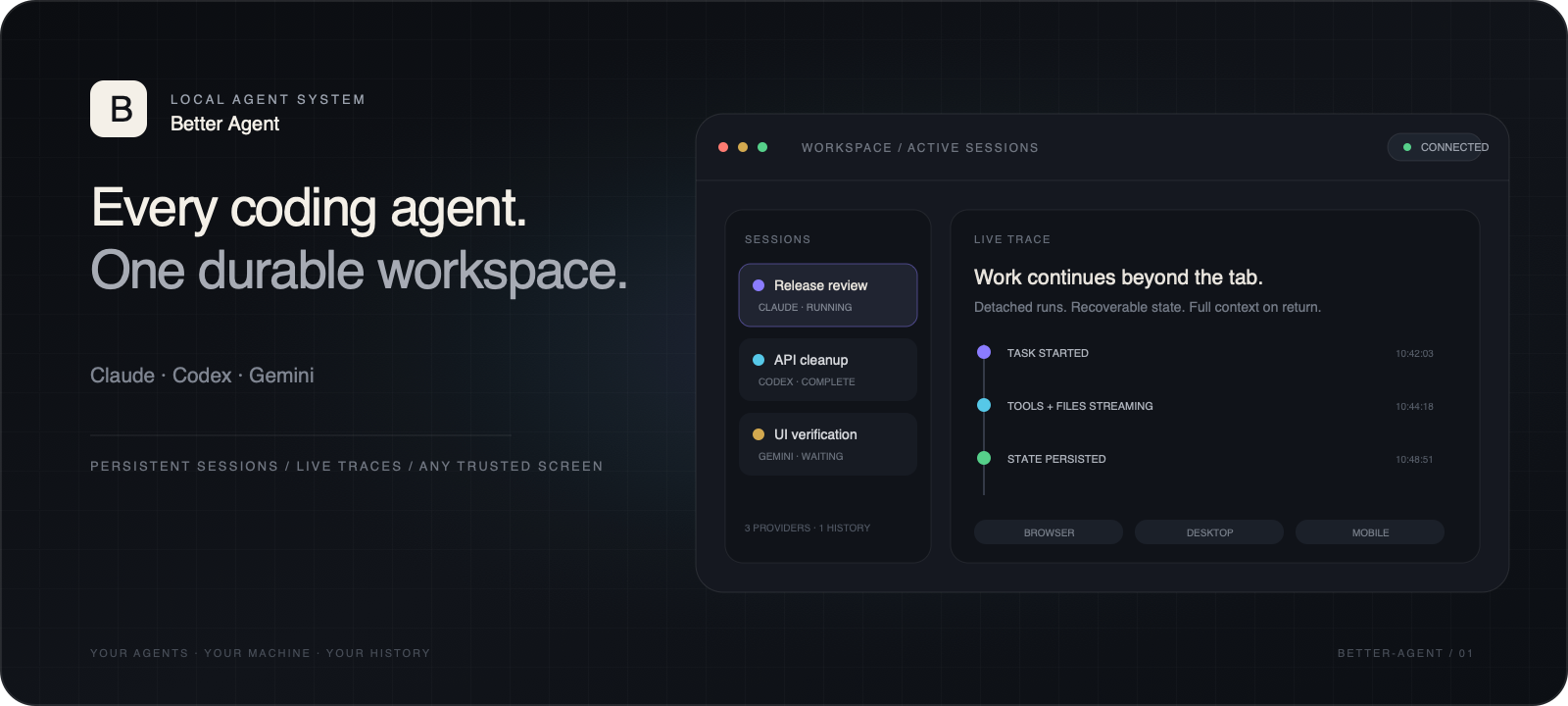
Task: Click the LIVE TRACE panel heading
Action: point(1012,239)
